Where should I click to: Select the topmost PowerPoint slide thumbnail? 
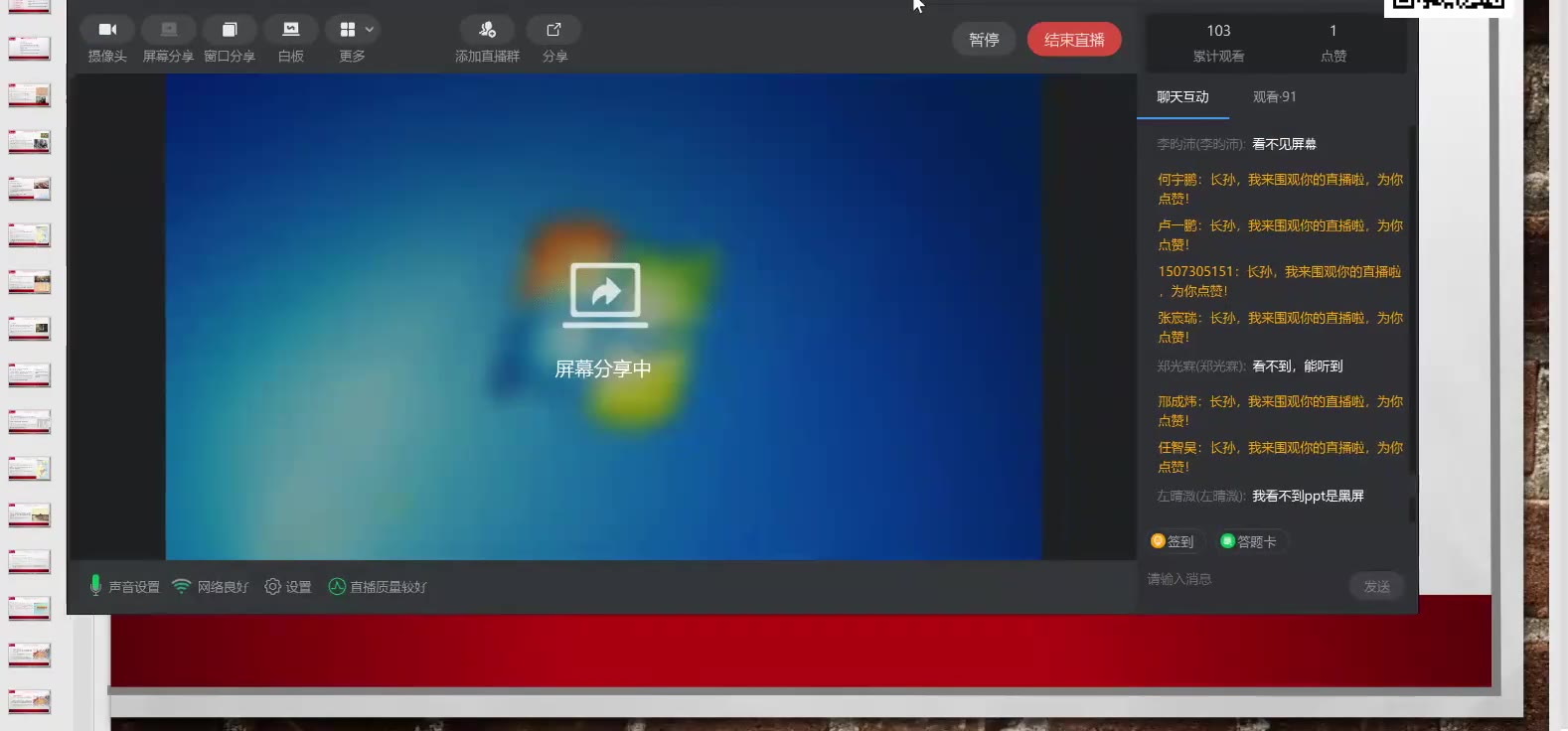pyautogui.click(x=29, y=6)
